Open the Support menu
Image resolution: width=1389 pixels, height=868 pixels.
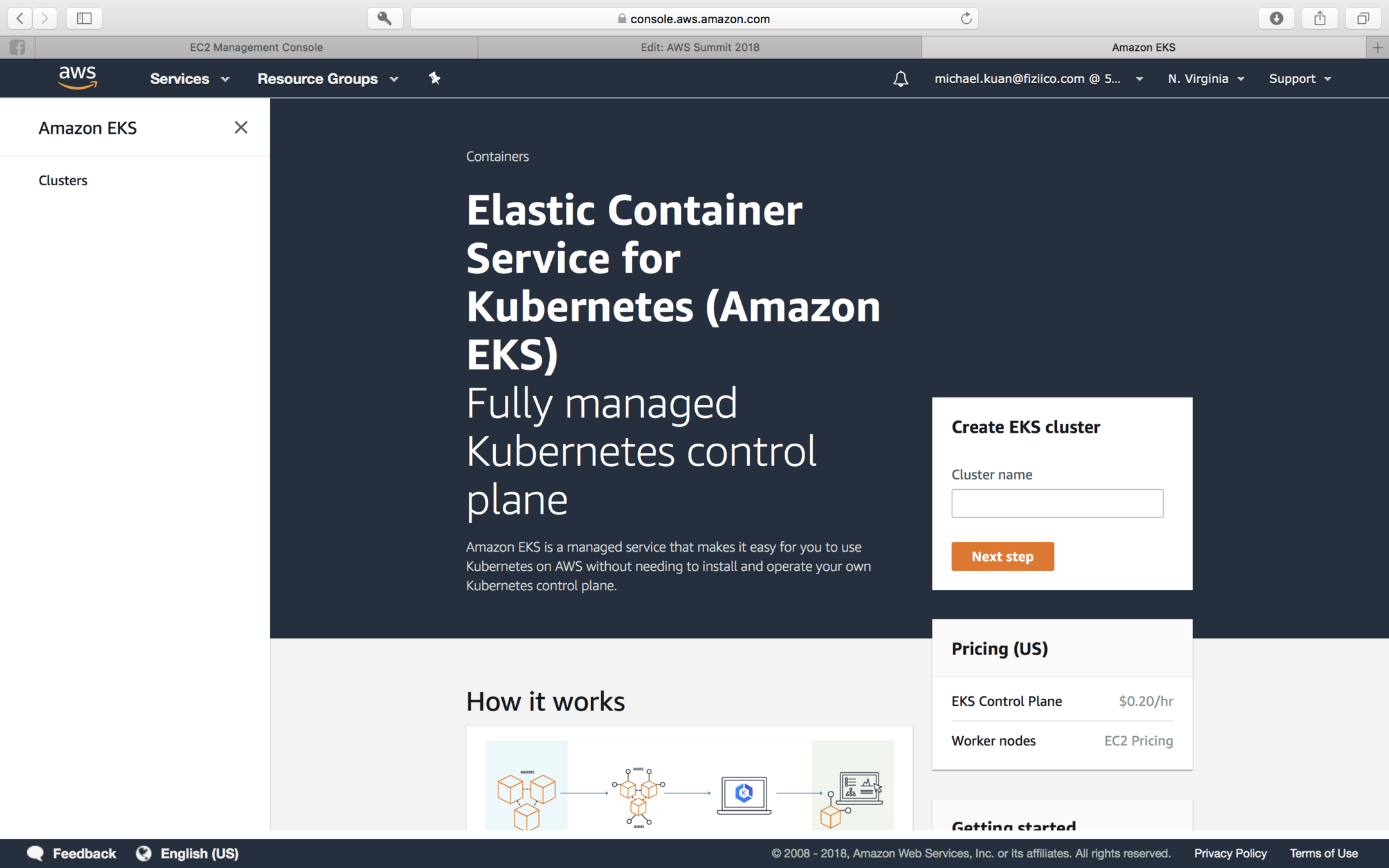[x=1300, y=78]
